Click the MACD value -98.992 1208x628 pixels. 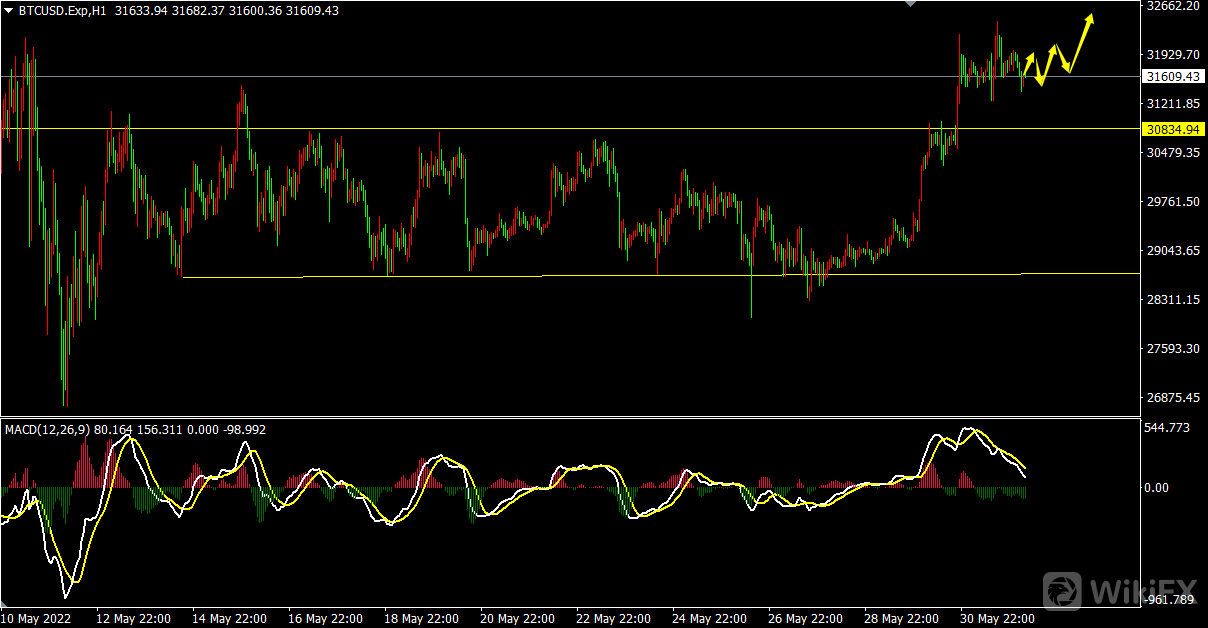point(244,430)
